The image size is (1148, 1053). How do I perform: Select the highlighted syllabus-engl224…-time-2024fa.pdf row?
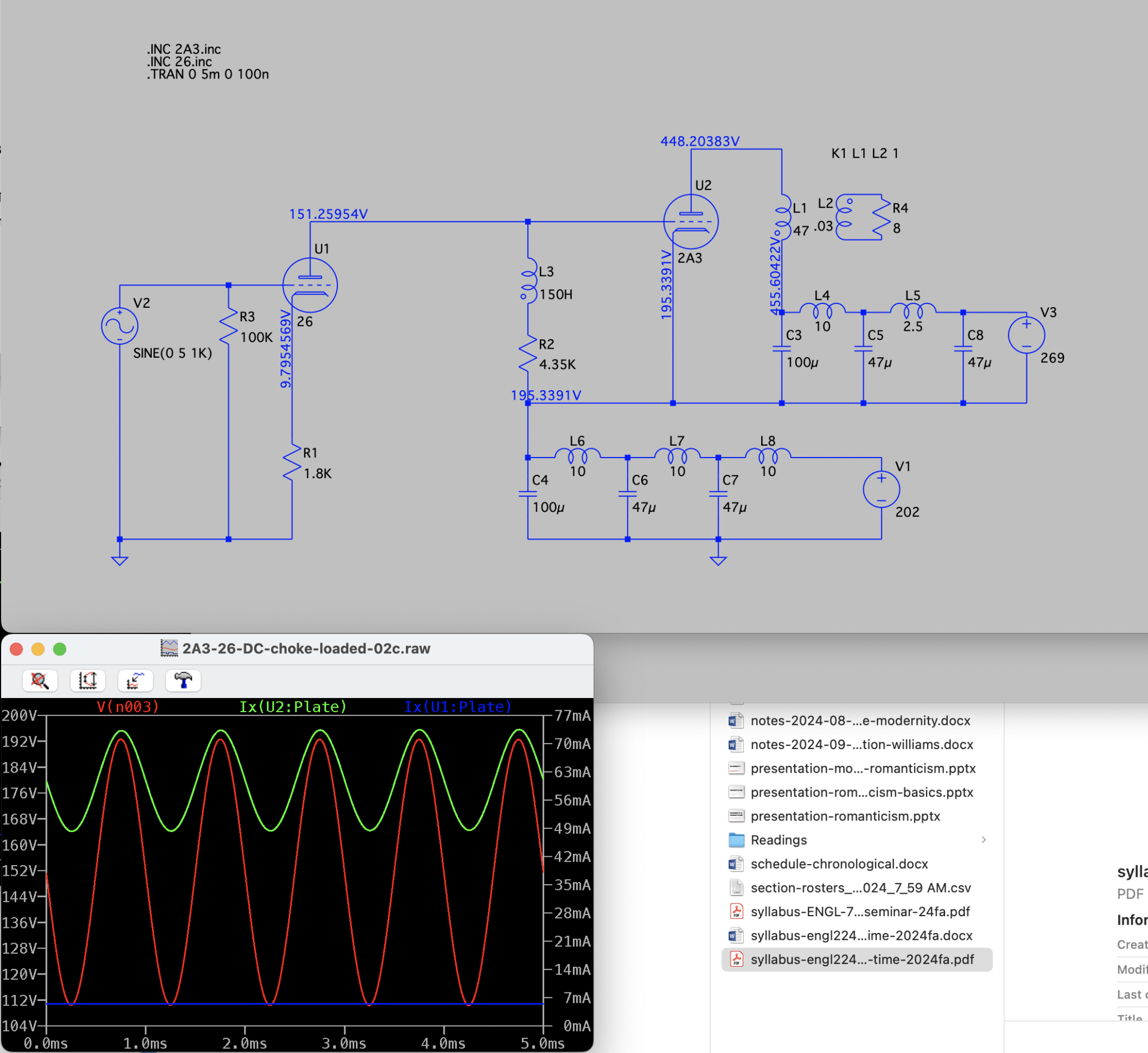coord(857,959)
